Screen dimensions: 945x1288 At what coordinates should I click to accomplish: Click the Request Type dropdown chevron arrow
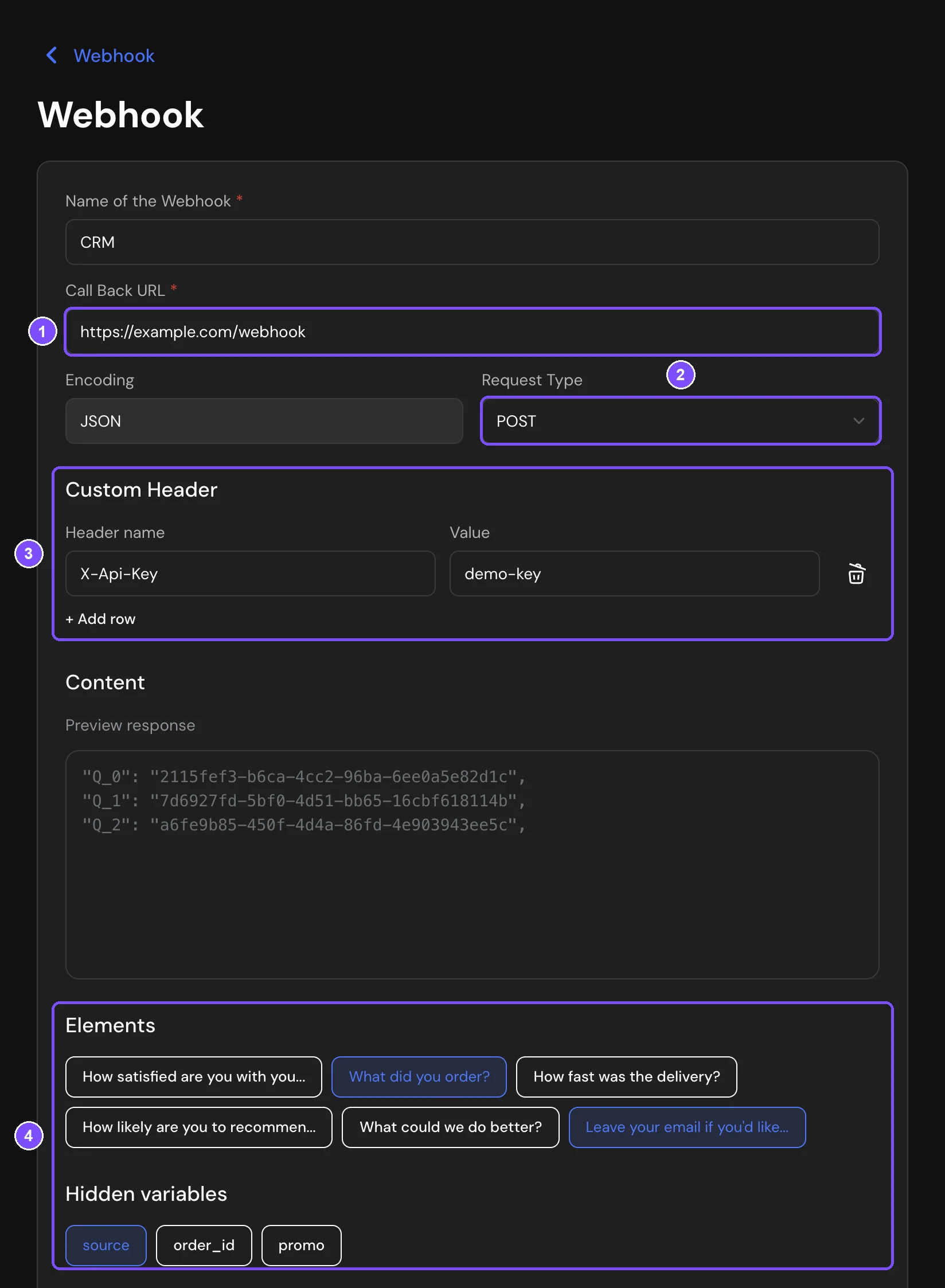tap(858, 421)
